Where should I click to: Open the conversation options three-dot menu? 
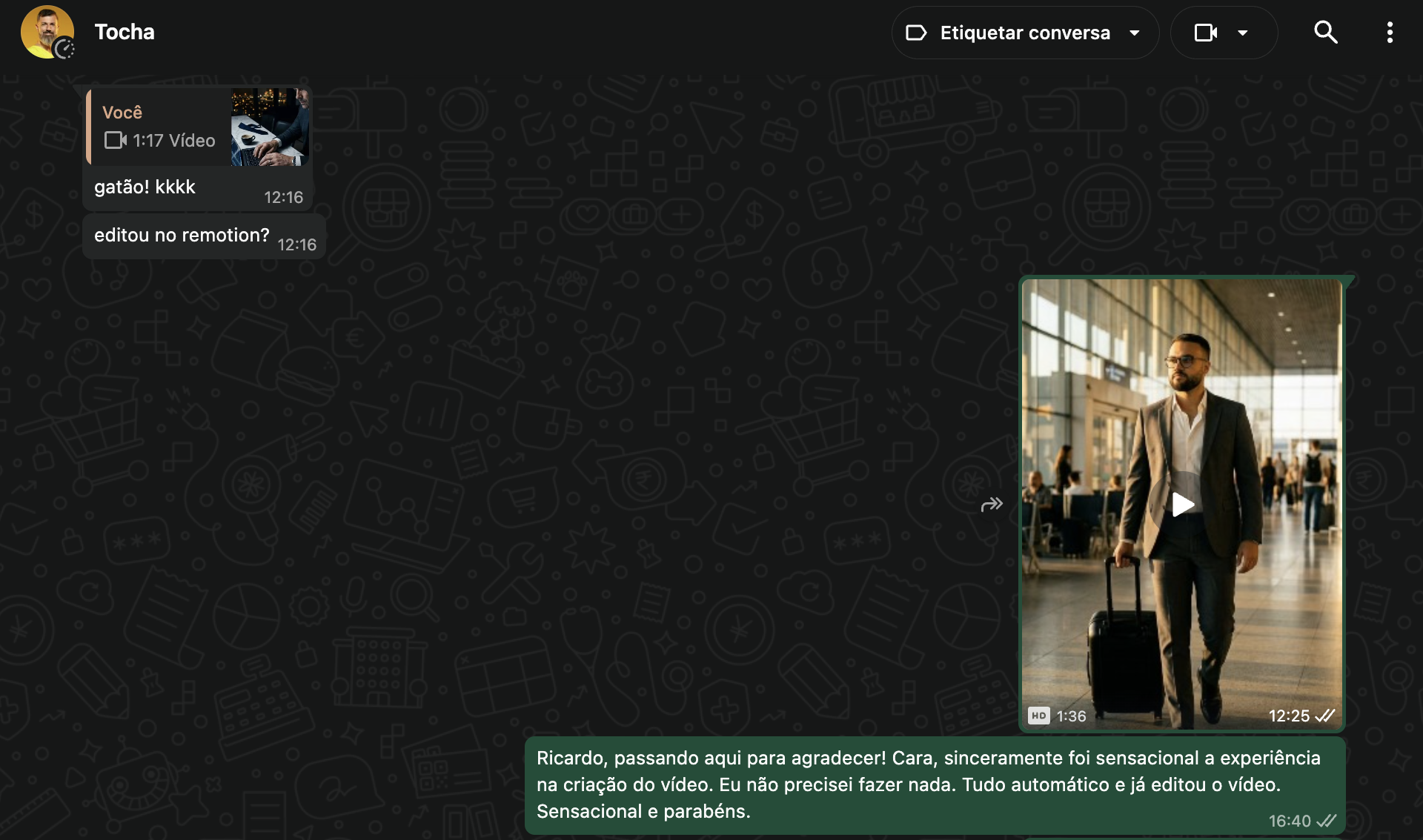pyautogui.click(x=1390, y=33)
